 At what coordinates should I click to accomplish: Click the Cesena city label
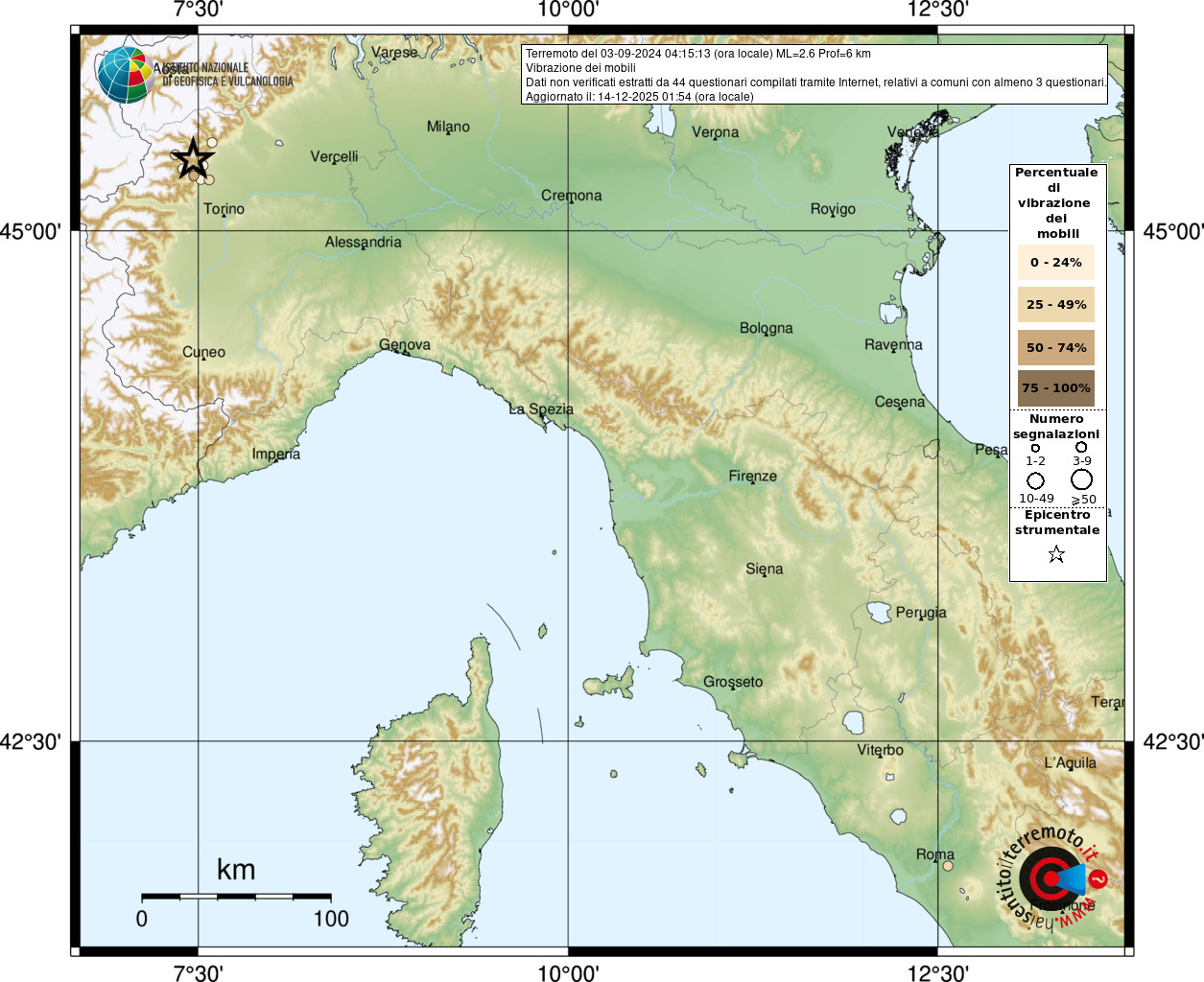(x=900, y=402)
